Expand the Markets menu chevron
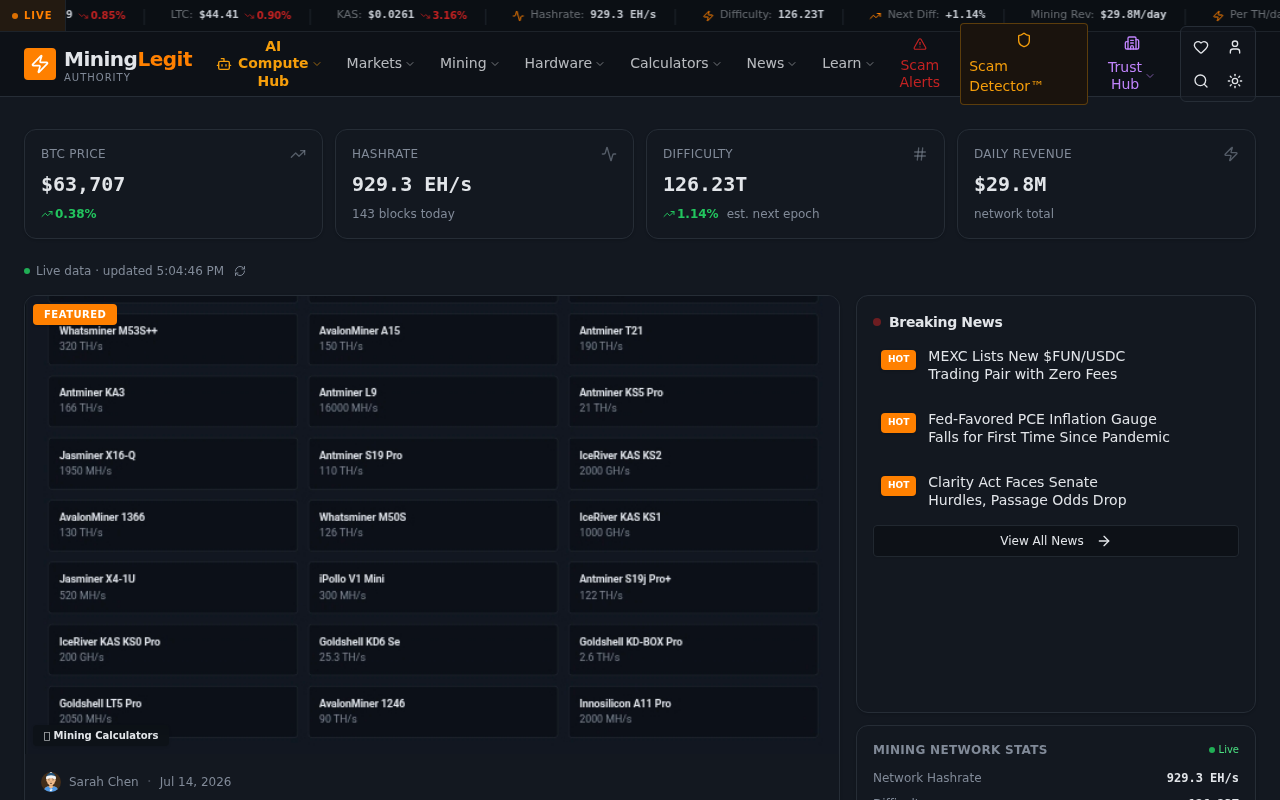Screen dimensions: 1280x800 (x=410, y=64)
